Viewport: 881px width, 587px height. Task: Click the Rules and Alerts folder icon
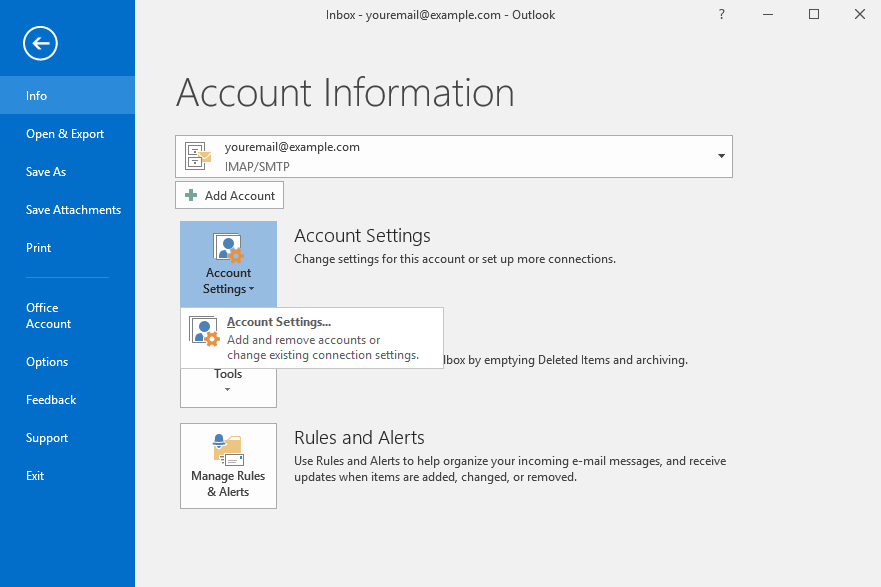coord(228,450)
